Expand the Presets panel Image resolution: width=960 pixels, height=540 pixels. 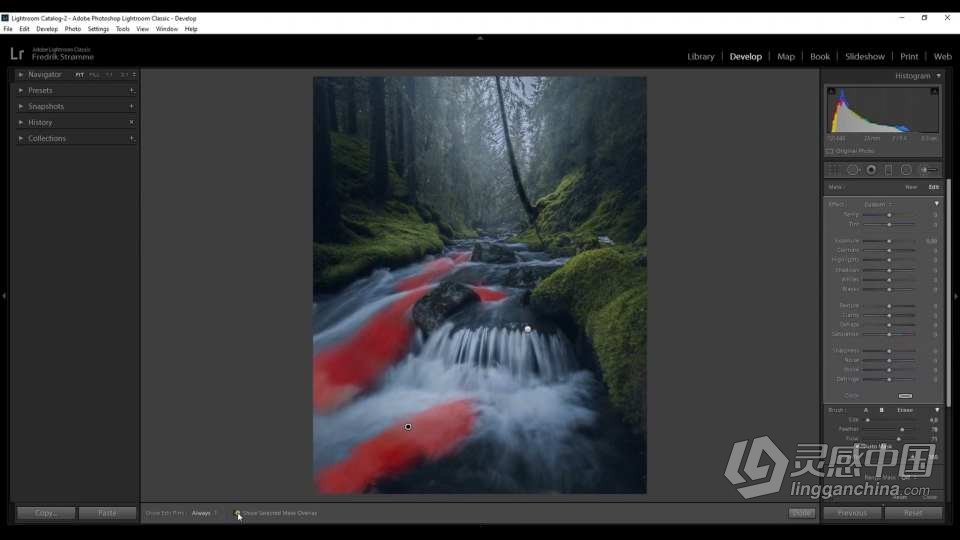click(x=21, y=91)
